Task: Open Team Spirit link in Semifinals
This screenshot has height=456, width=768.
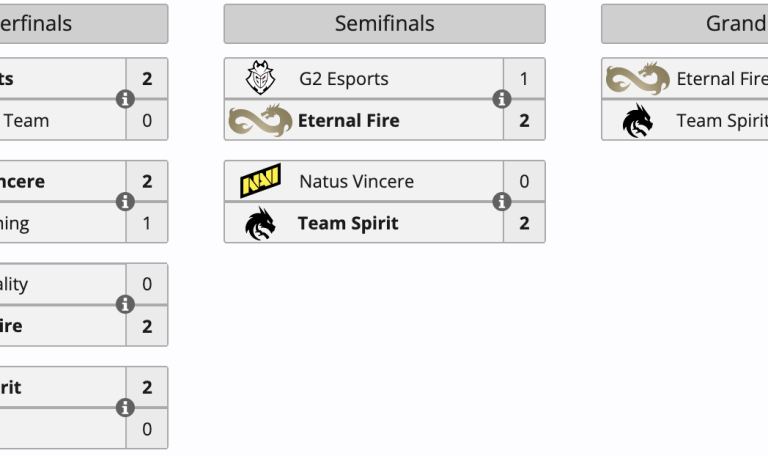Action: 348,224
